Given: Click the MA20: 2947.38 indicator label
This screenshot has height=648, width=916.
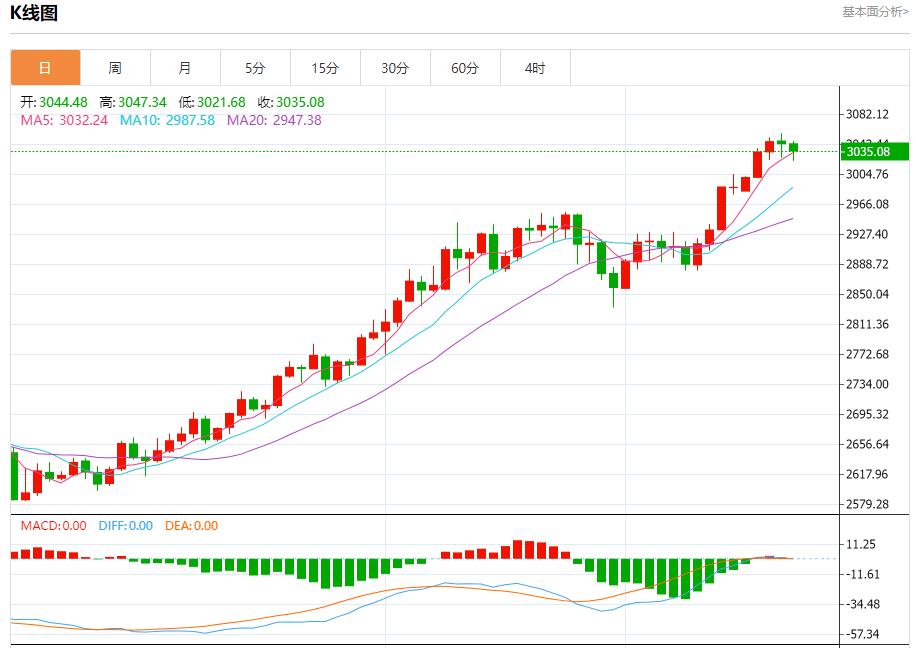Looking at the screenshot, I should (x=274, y=120).
